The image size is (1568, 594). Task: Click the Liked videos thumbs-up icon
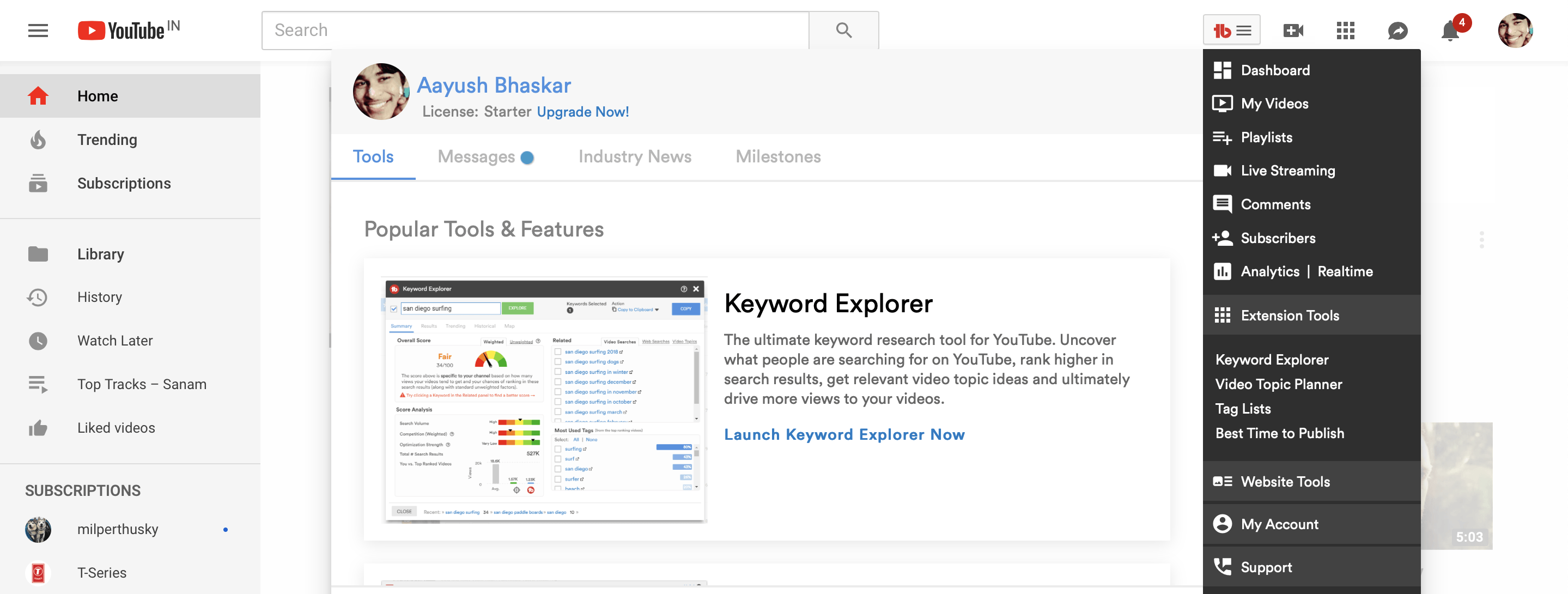click(38, 428)
